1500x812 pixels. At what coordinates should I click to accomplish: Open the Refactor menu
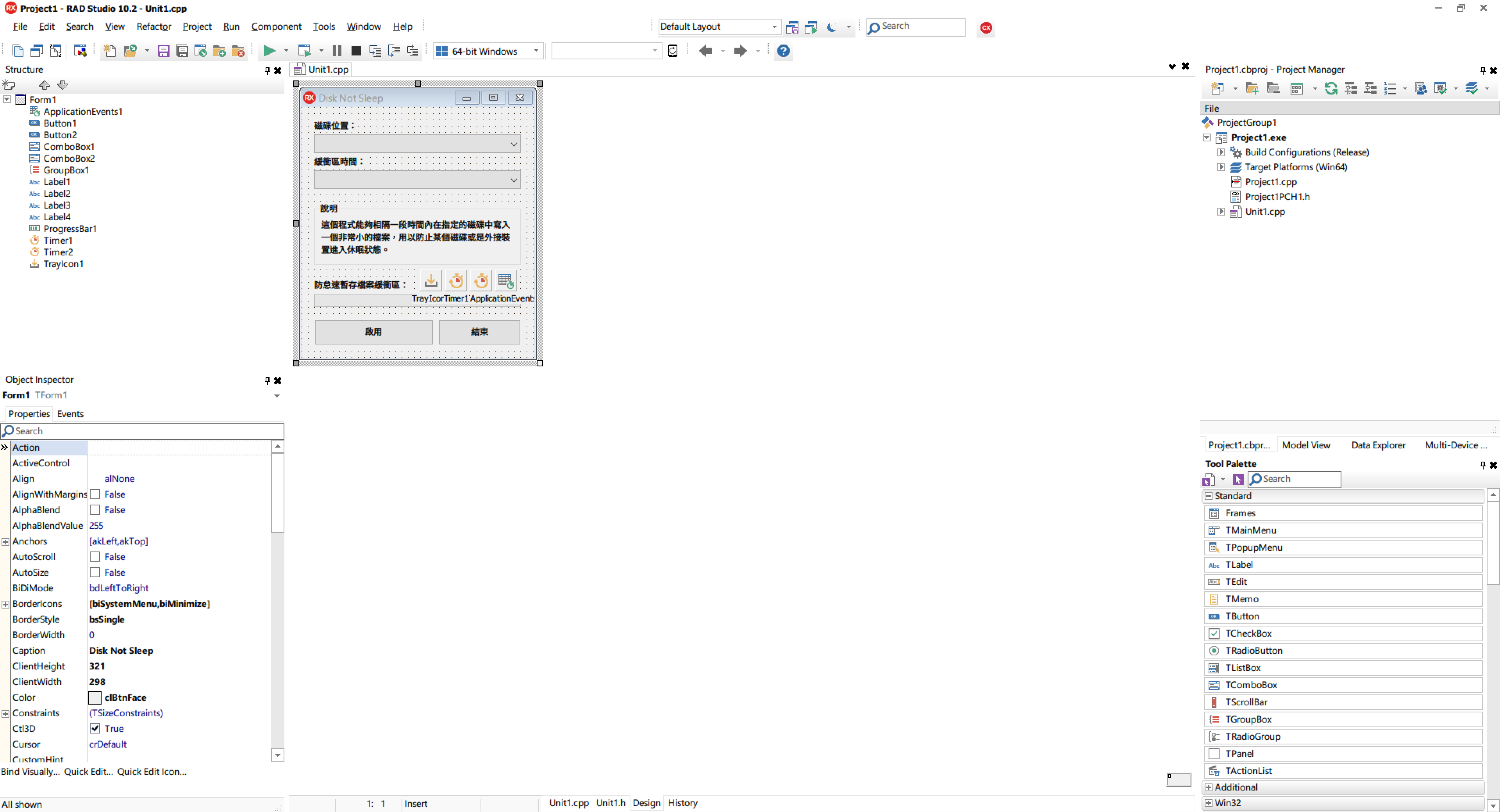pyautogui.click(x=154, y=26)
